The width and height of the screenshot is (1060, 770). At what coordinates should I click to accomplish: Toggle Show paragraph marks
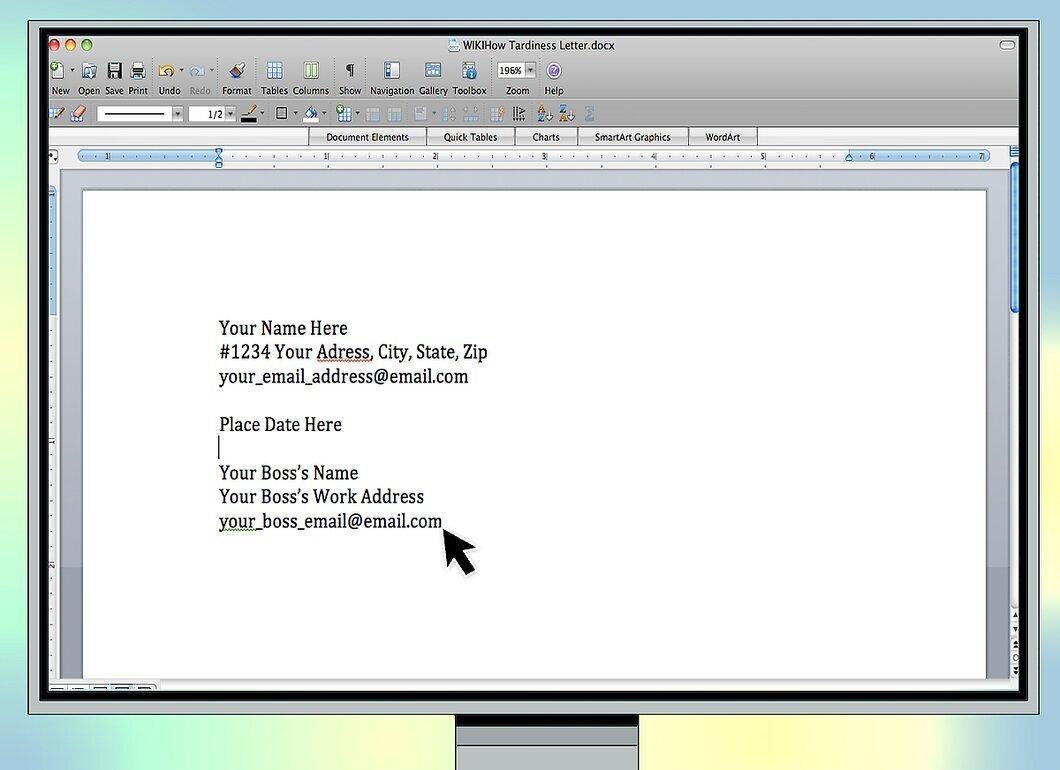[x=350, y=70]
